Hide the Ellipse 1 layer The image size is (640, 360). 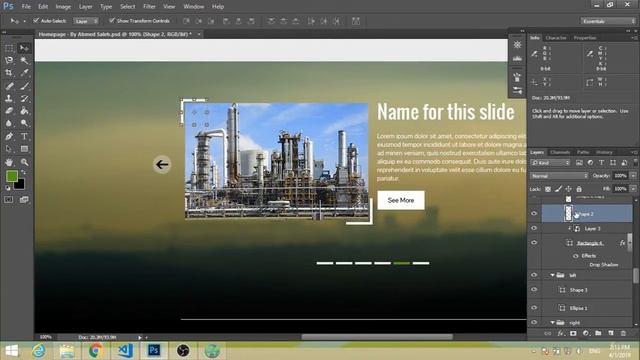tap(534, 308)
